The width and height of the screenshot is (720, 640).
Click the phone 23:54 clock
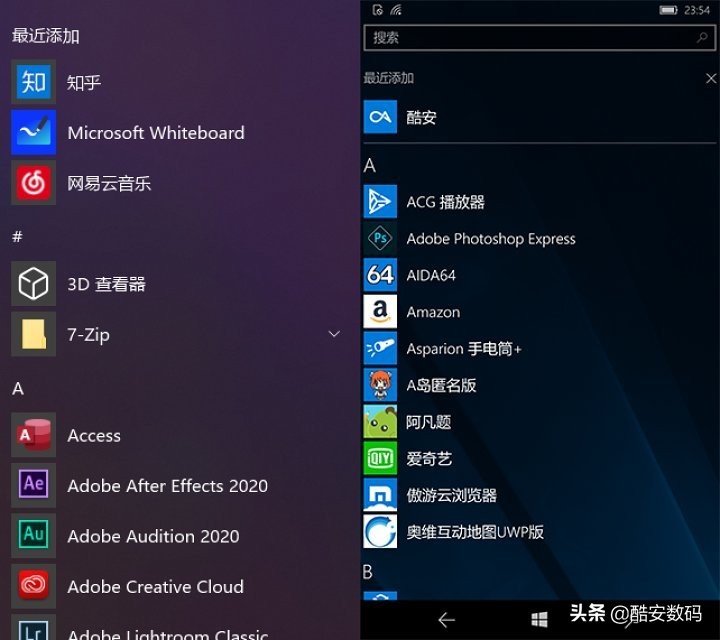pyautogui.click(x=697, y=10)
